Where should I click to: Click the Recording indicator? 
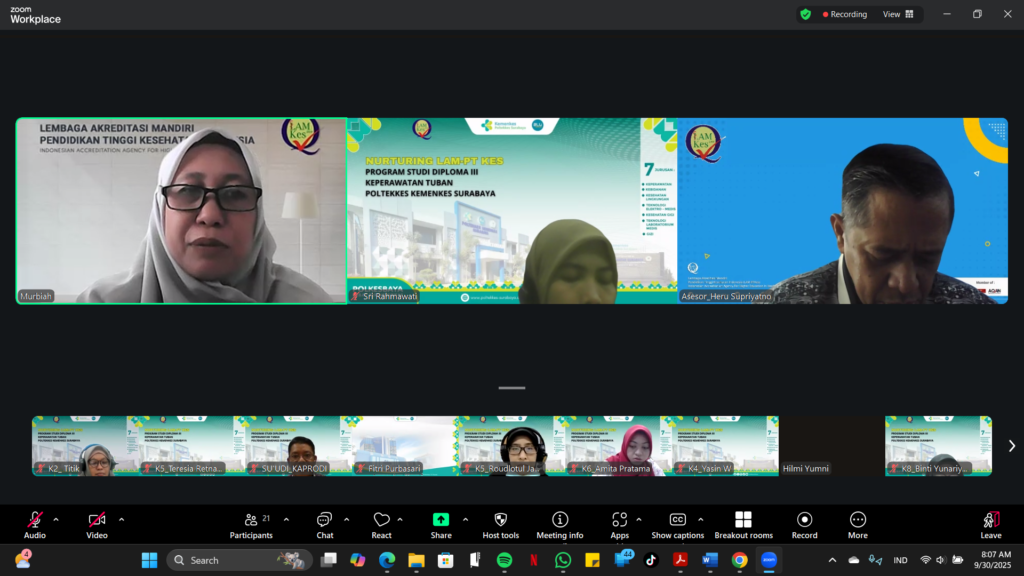coord(845,14)
